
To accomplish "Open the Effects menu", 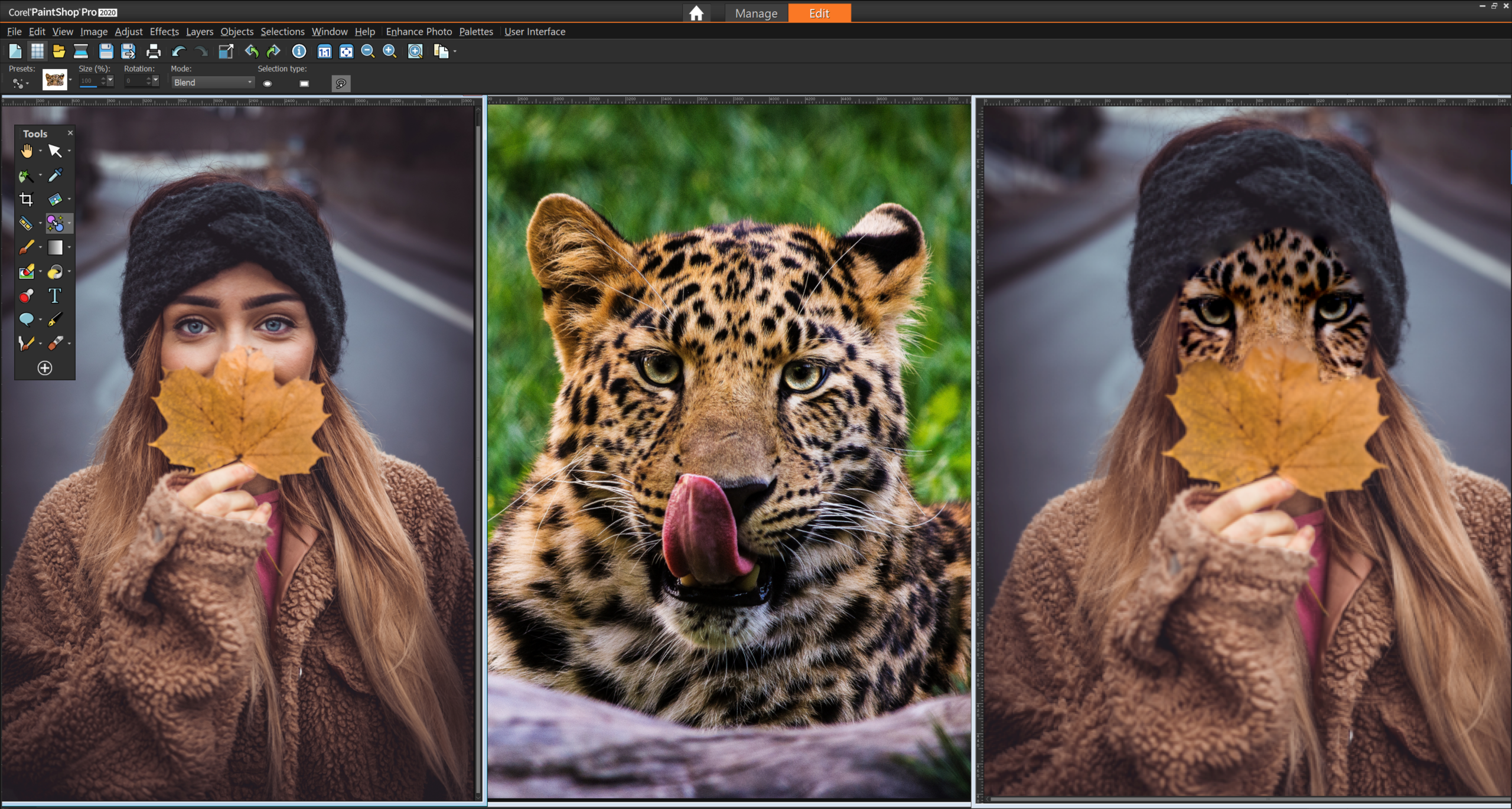I will (x=164, y=31).
